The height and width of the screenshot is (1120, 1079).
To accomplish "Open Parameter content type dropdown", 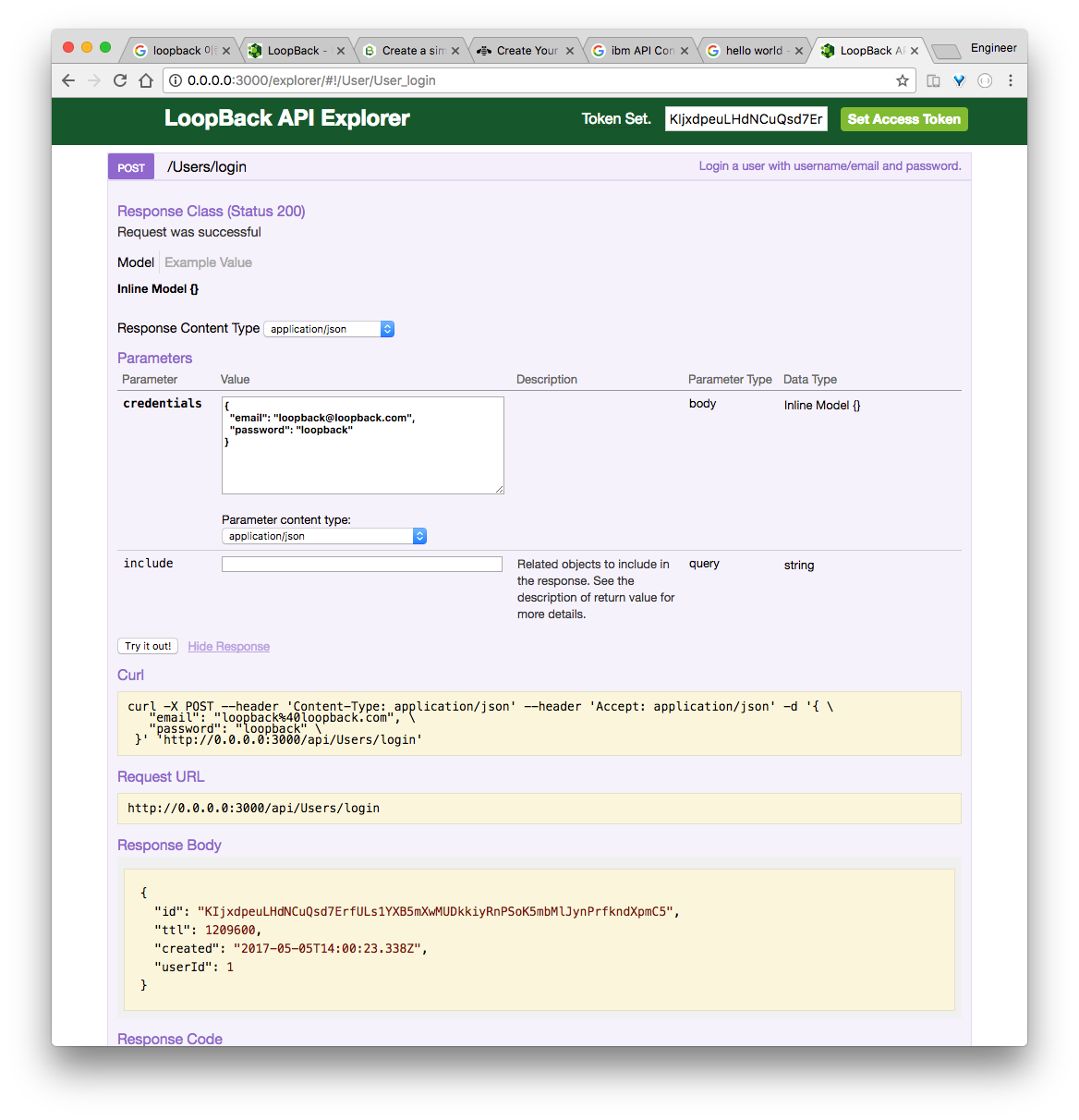I will point(324,536).
